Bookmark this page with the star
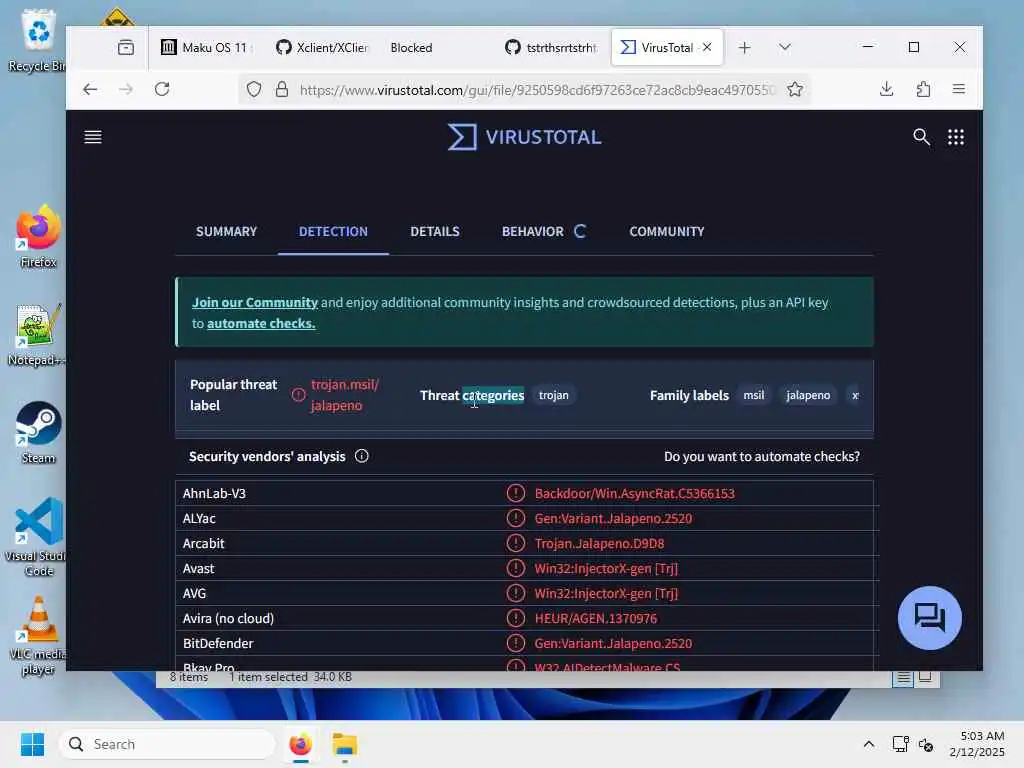The height and width of the screenshot is (768, 1024). tap(795, 89)
